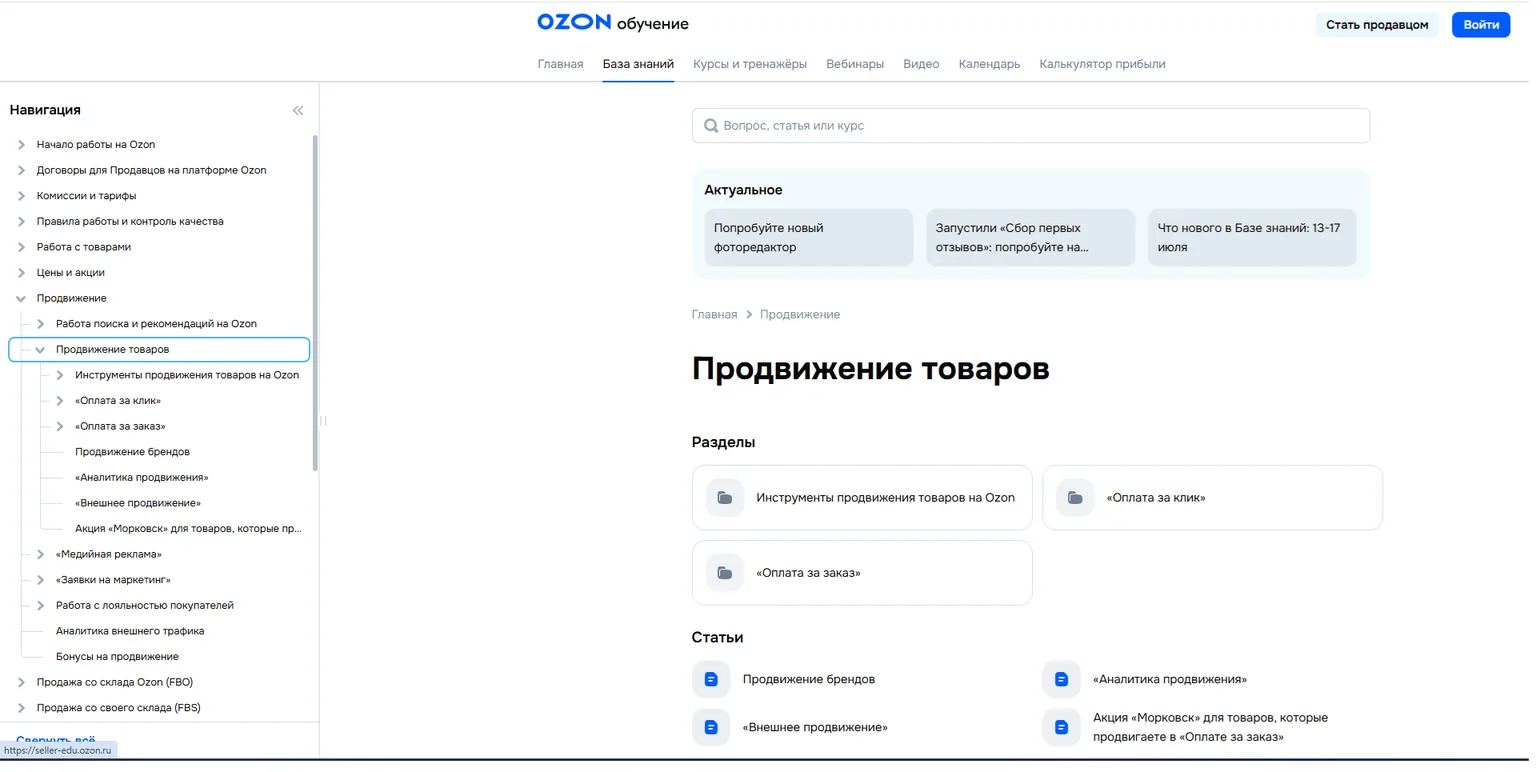
Task: Click folder icon of «Оплата за заказ» card
Action: click(x=725, y=573)
